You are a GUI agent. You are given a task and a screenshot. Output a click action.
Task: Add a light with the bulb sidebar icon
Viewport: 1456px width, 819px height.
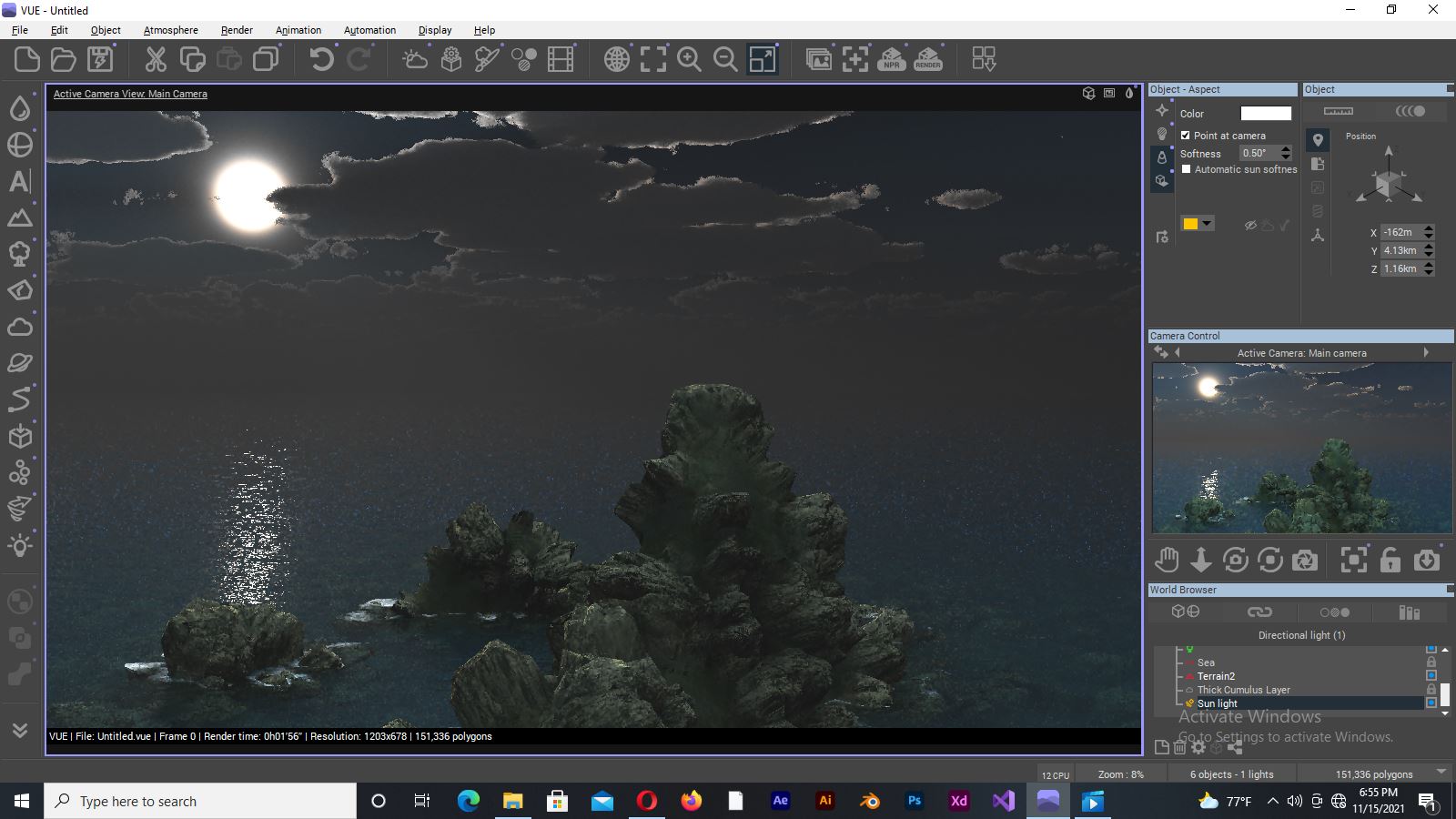[20, 545]
